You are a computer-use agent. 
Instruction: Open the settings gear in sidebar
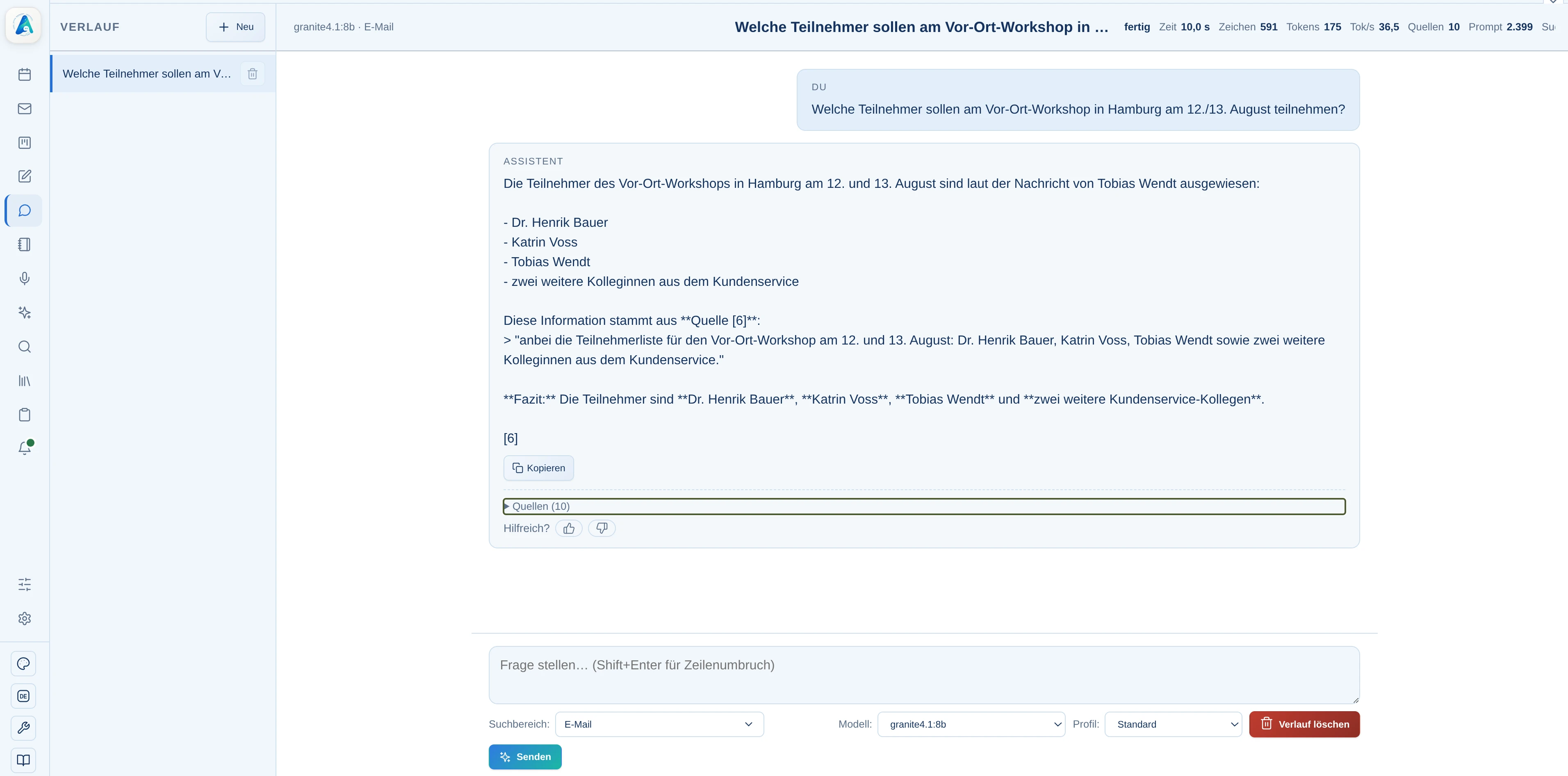(x=24, y=619)
